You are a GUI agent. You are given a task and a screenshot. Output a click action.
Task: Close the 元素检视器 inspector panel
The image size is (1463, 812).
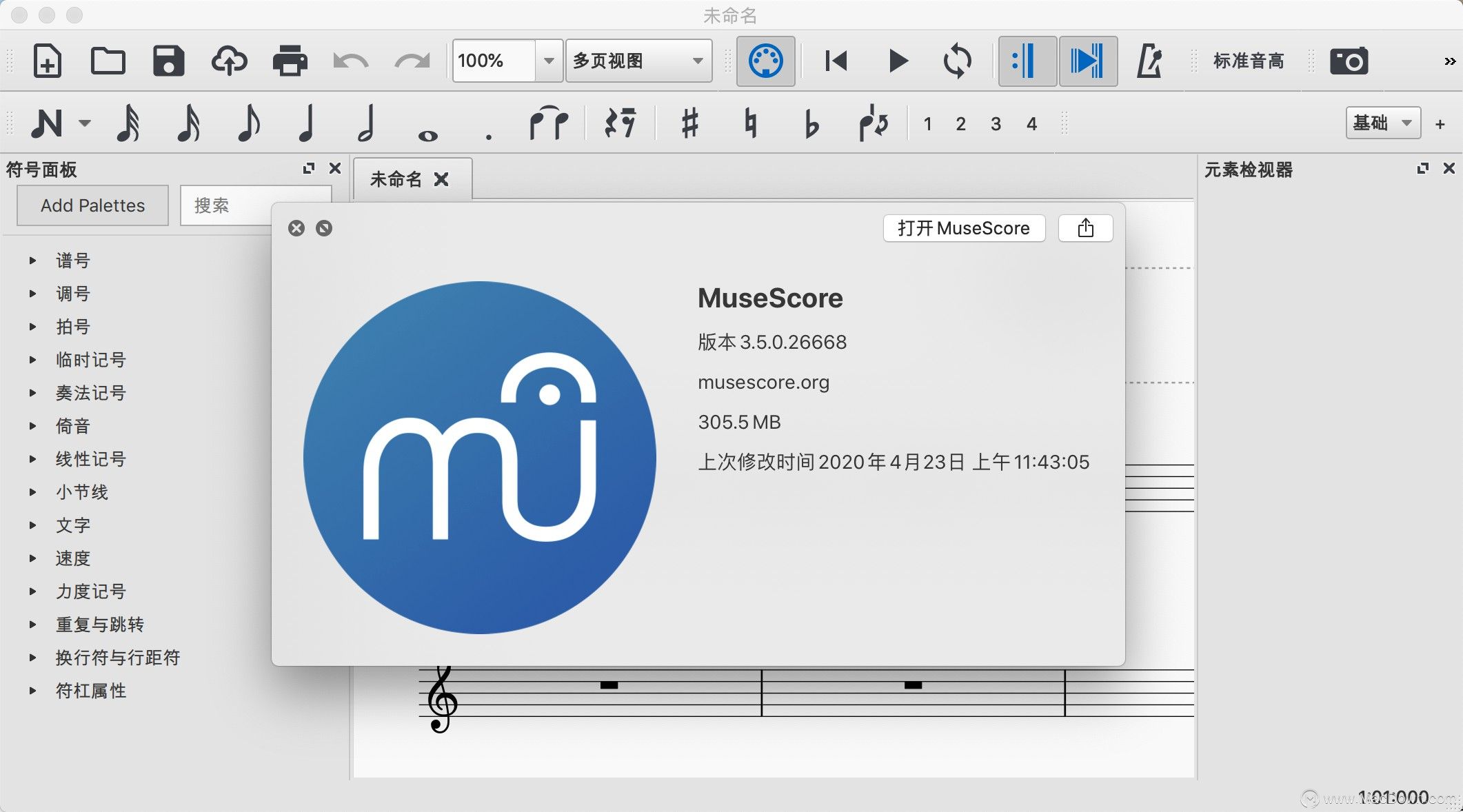click(1449, 168)
